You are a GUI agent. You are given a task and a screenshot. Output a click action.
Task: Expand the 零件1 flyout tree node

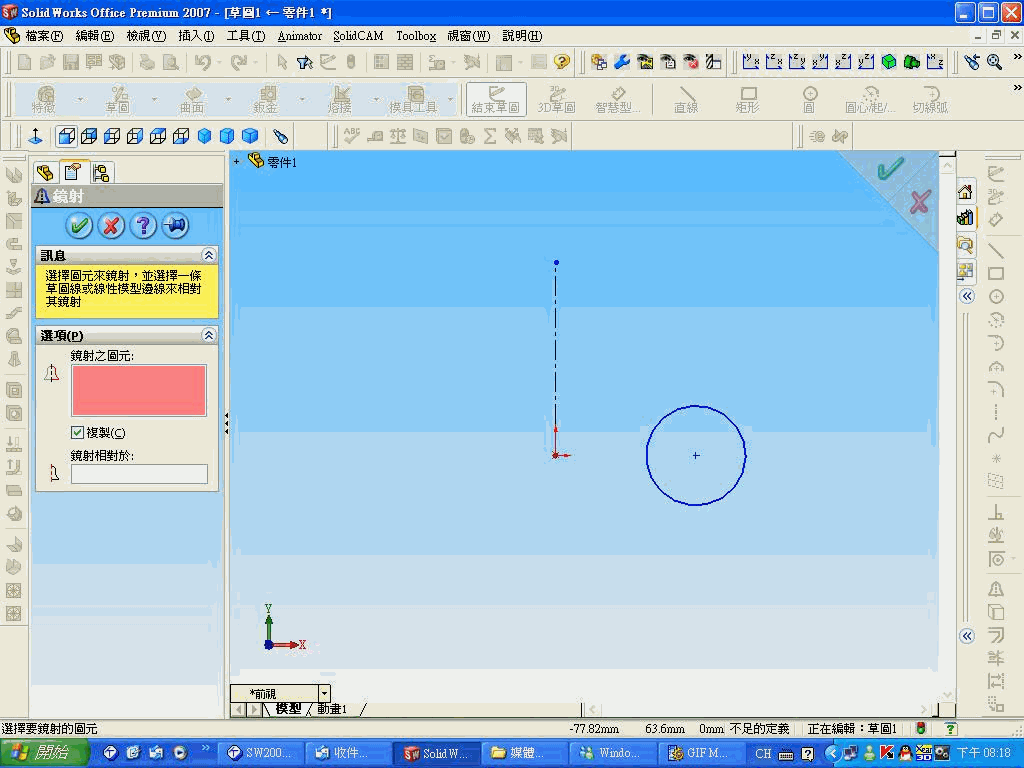point(236,161)
